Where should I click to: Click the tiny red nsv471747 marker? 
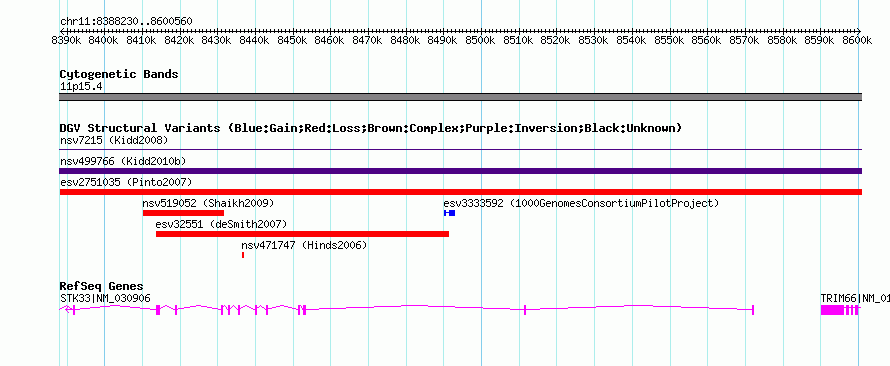pos(243,255)
